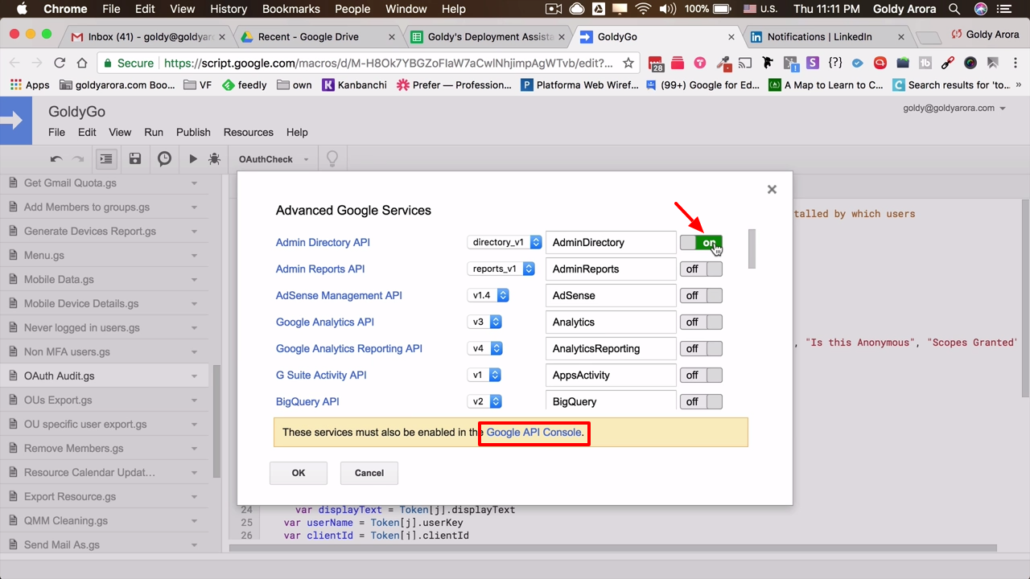Switch to Recent - Google Drive tab

click(318, 37)
